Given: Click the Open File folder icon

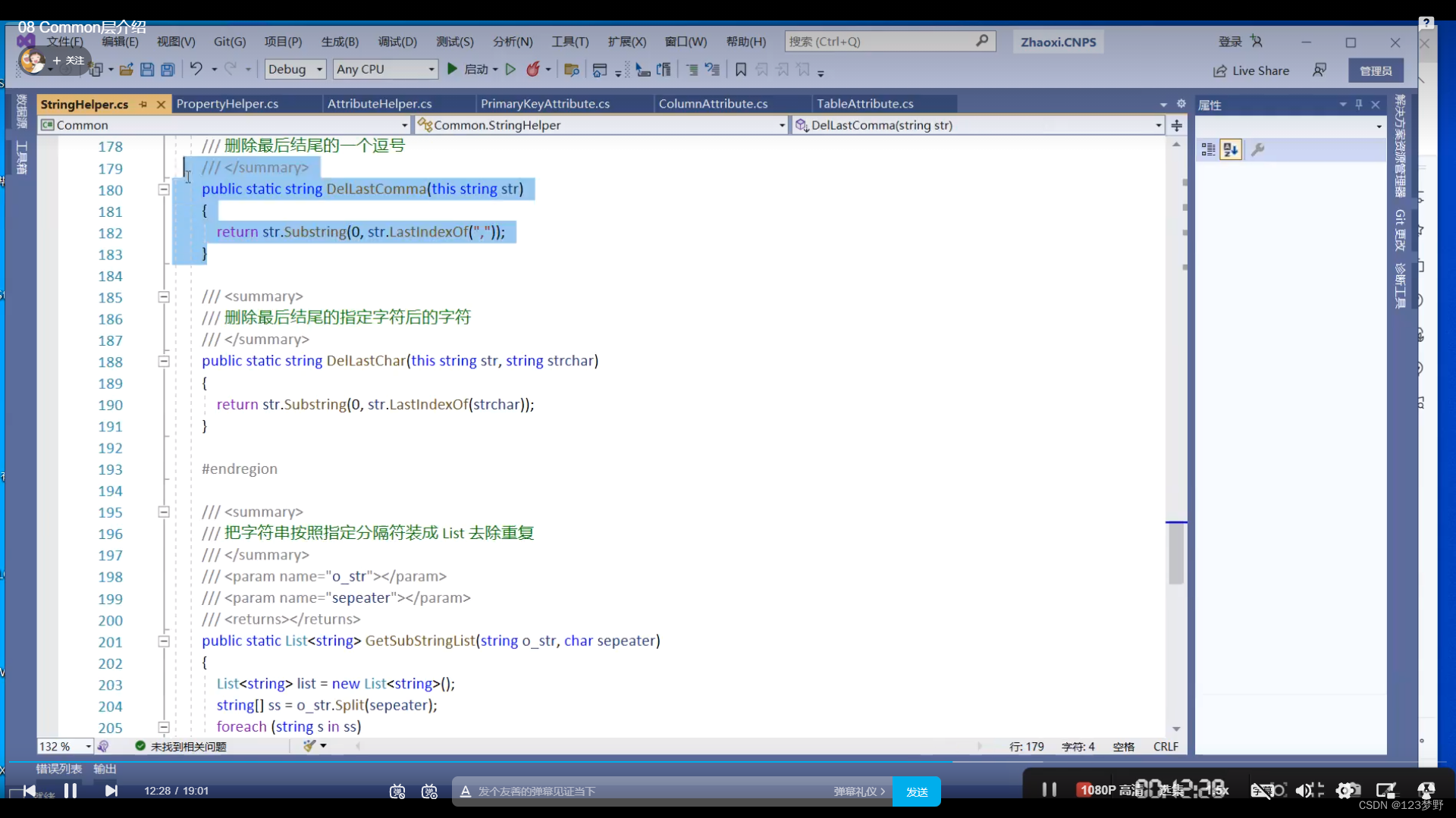Looking at the screenshot, I should coord(127,70).
